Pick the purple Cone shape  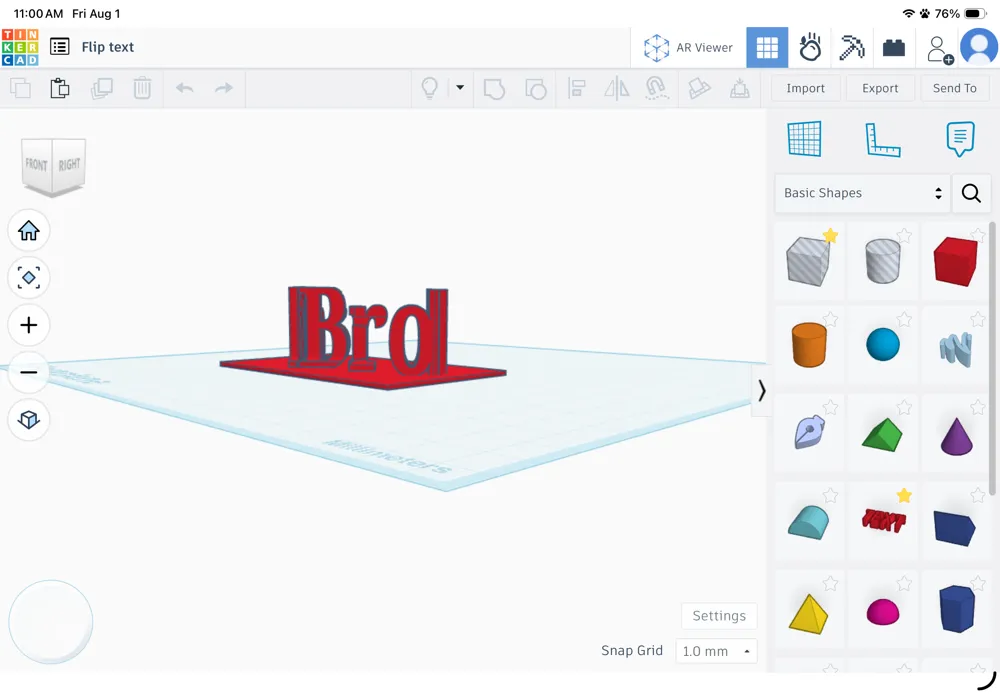pos(957,436)
